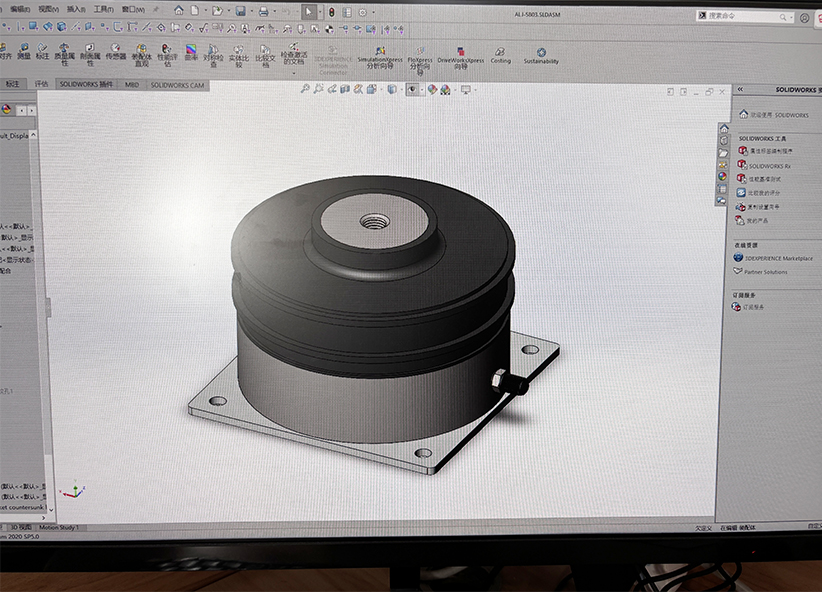Open dropdown arrow next to Open icon
This screenshot has width=822, height=592.
pyautogui.click(x=228, y=11)
